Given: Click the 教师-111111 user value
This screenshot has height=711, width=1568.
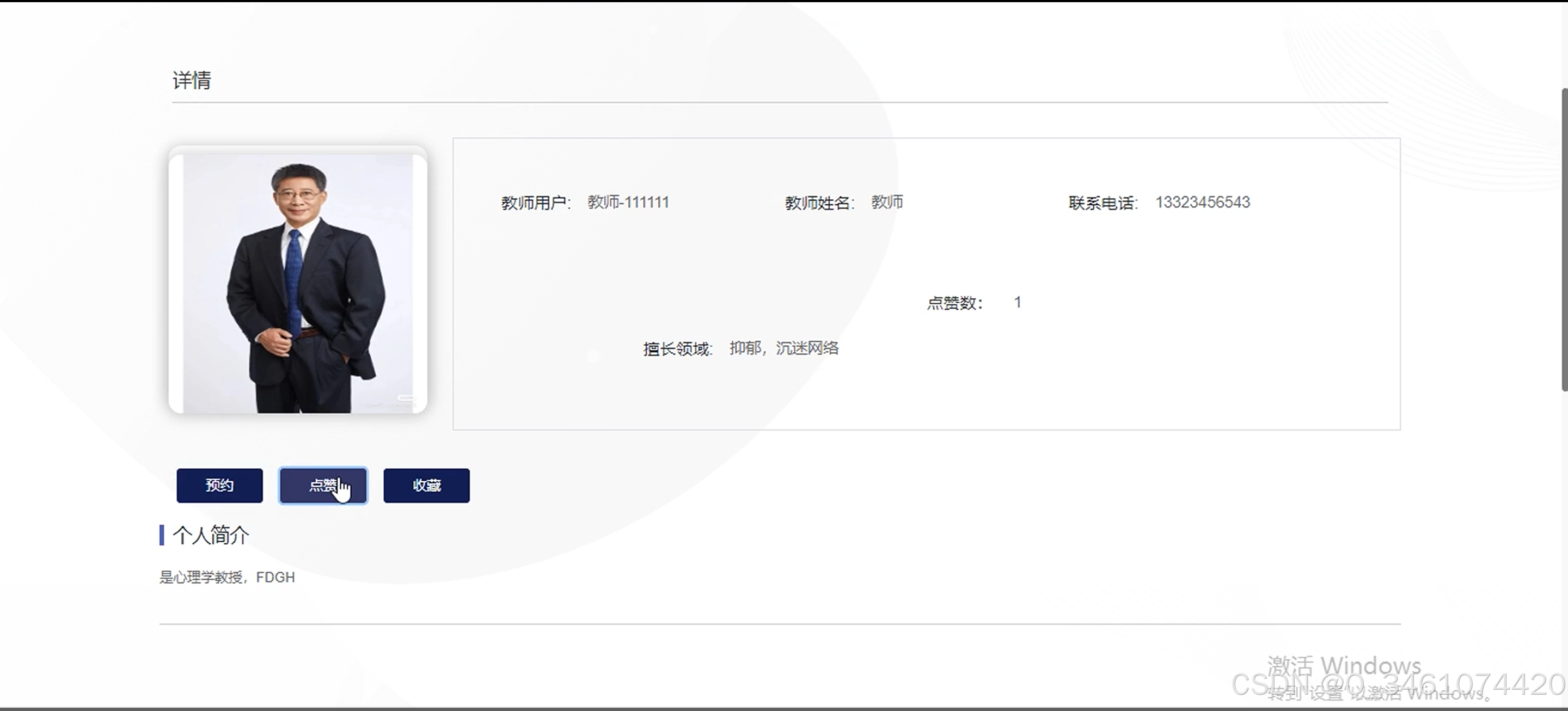Looking at the screenshot, I should tap(628, 202).
